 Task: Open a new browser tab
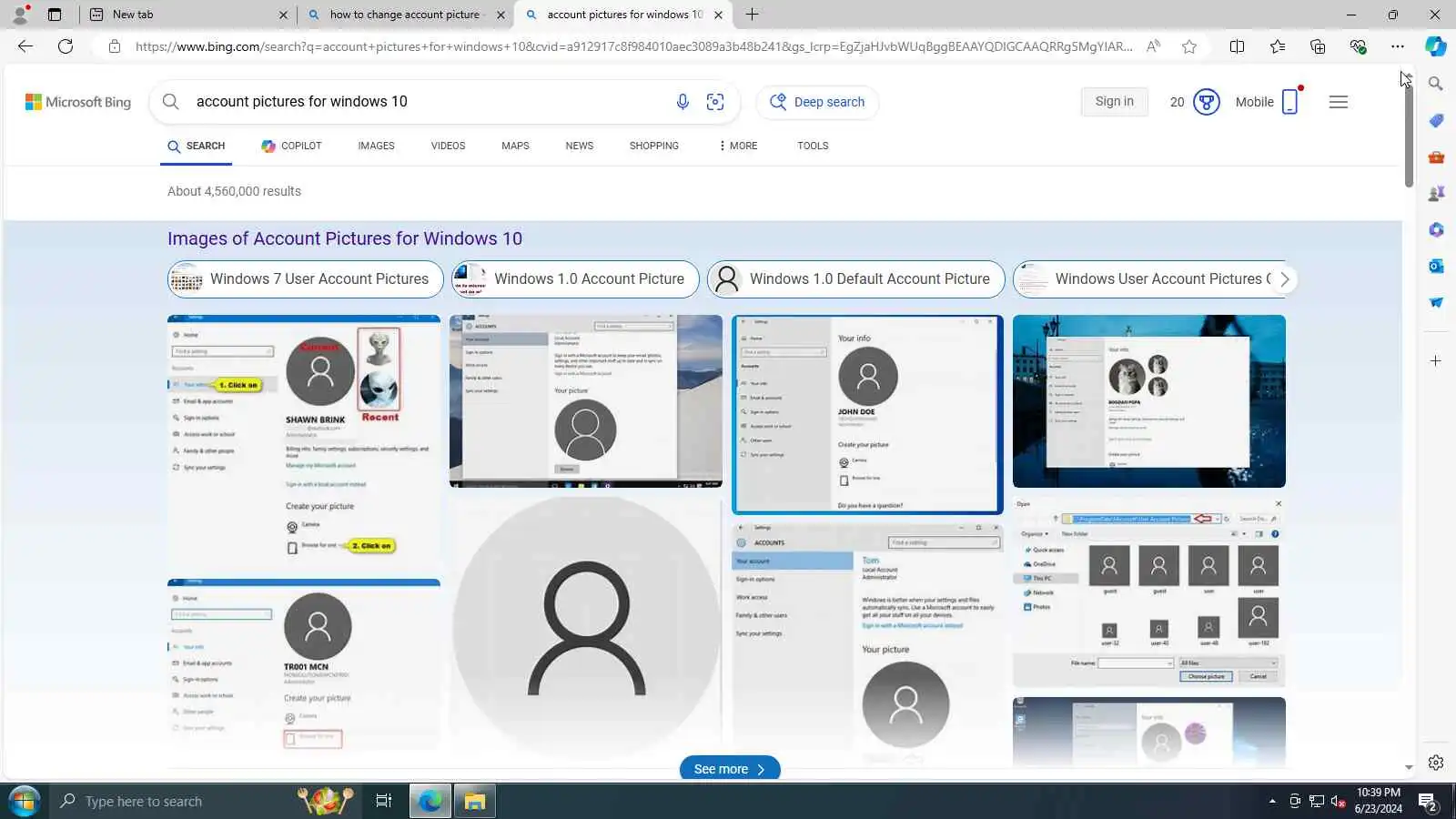click(753, 15)
